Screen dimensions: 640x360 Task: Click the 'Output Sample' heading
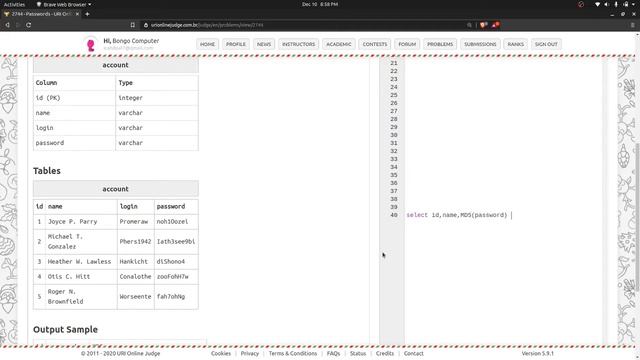65,329
